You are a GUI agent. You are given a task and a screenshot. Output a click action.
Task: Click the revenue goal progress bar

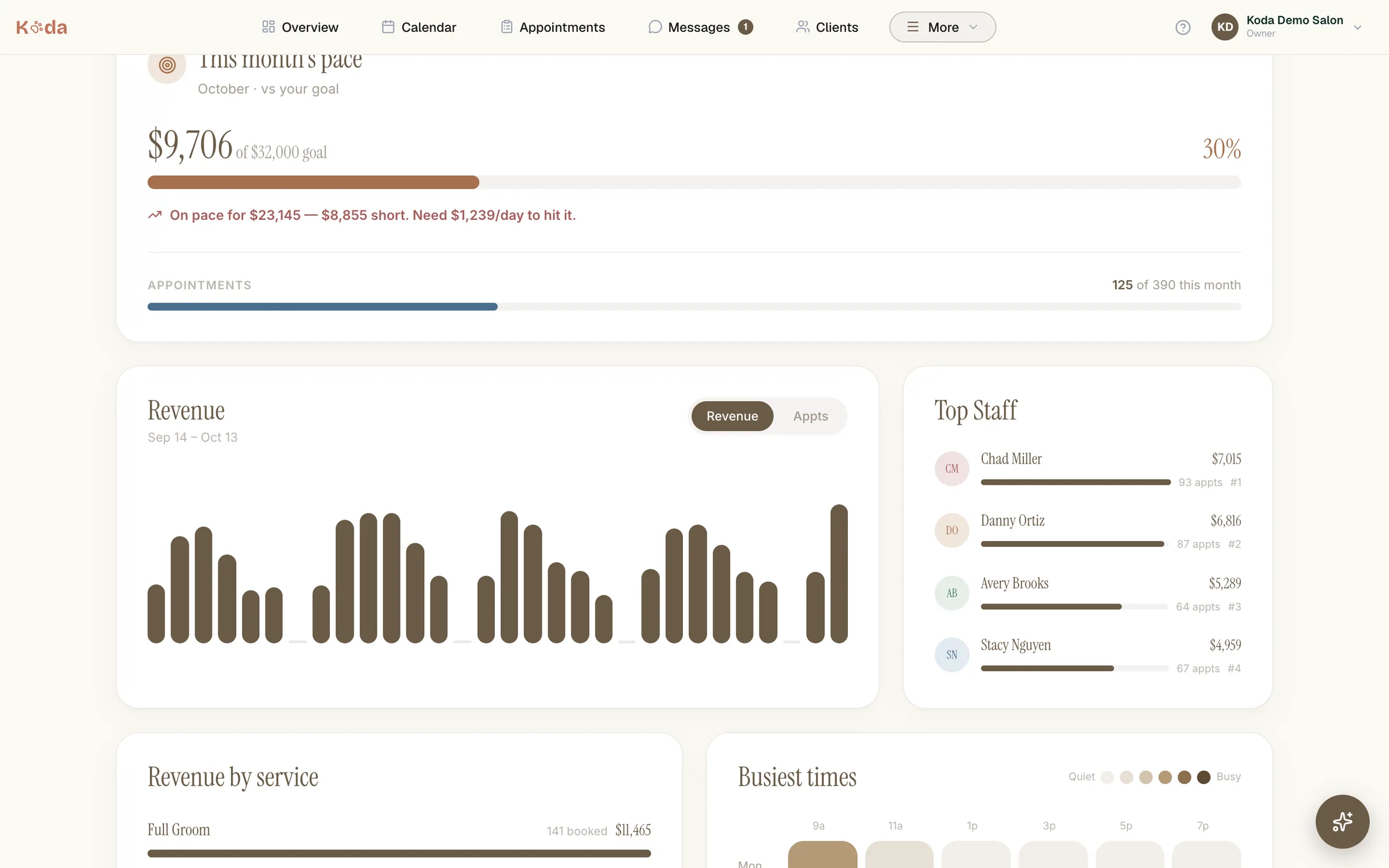click(x=694, y=182)
